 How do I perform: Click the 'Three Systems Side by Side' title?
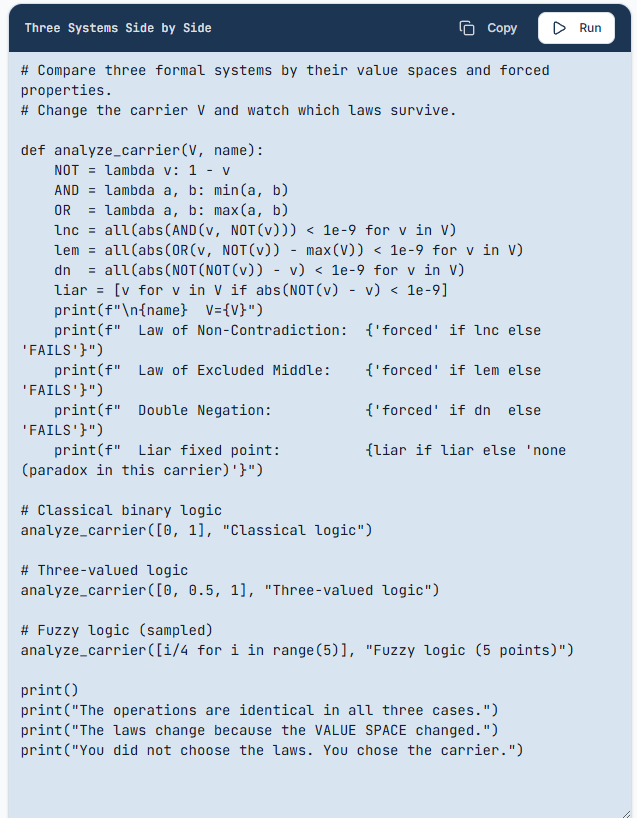[x=118, y=28]
